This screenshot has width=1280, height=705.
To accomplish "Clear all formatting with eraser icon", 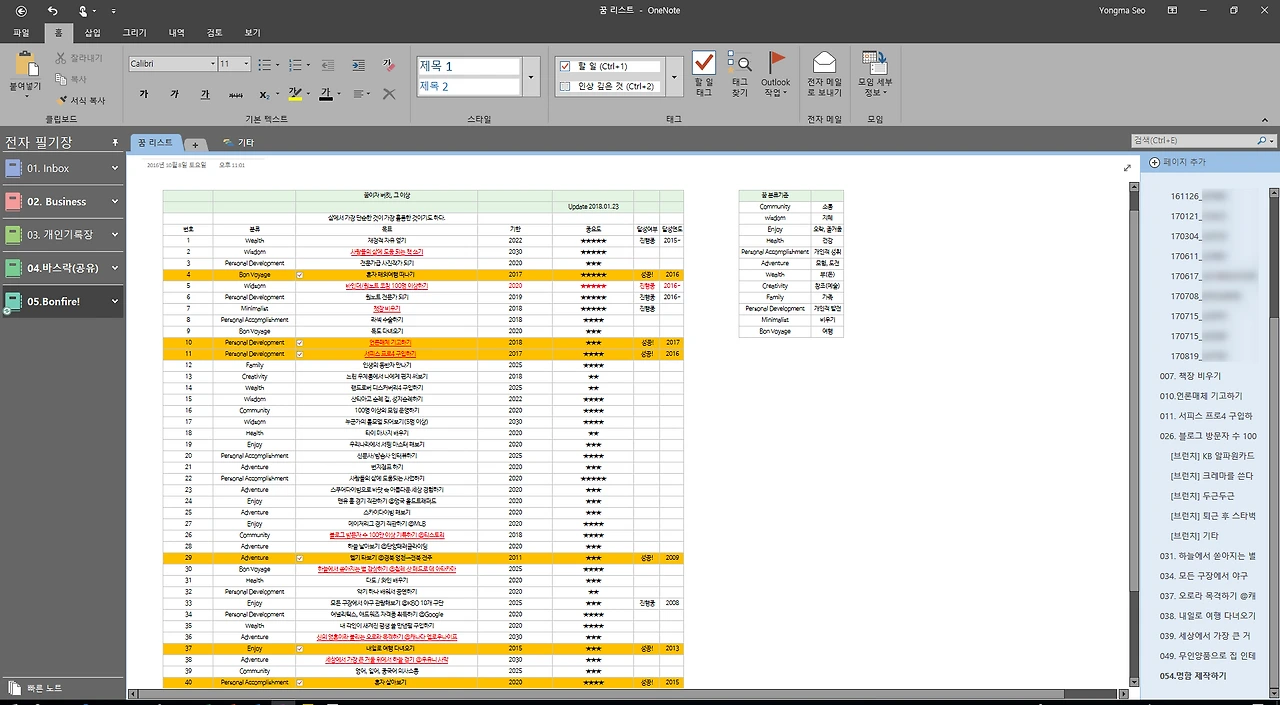I will [x=389, y=64].
